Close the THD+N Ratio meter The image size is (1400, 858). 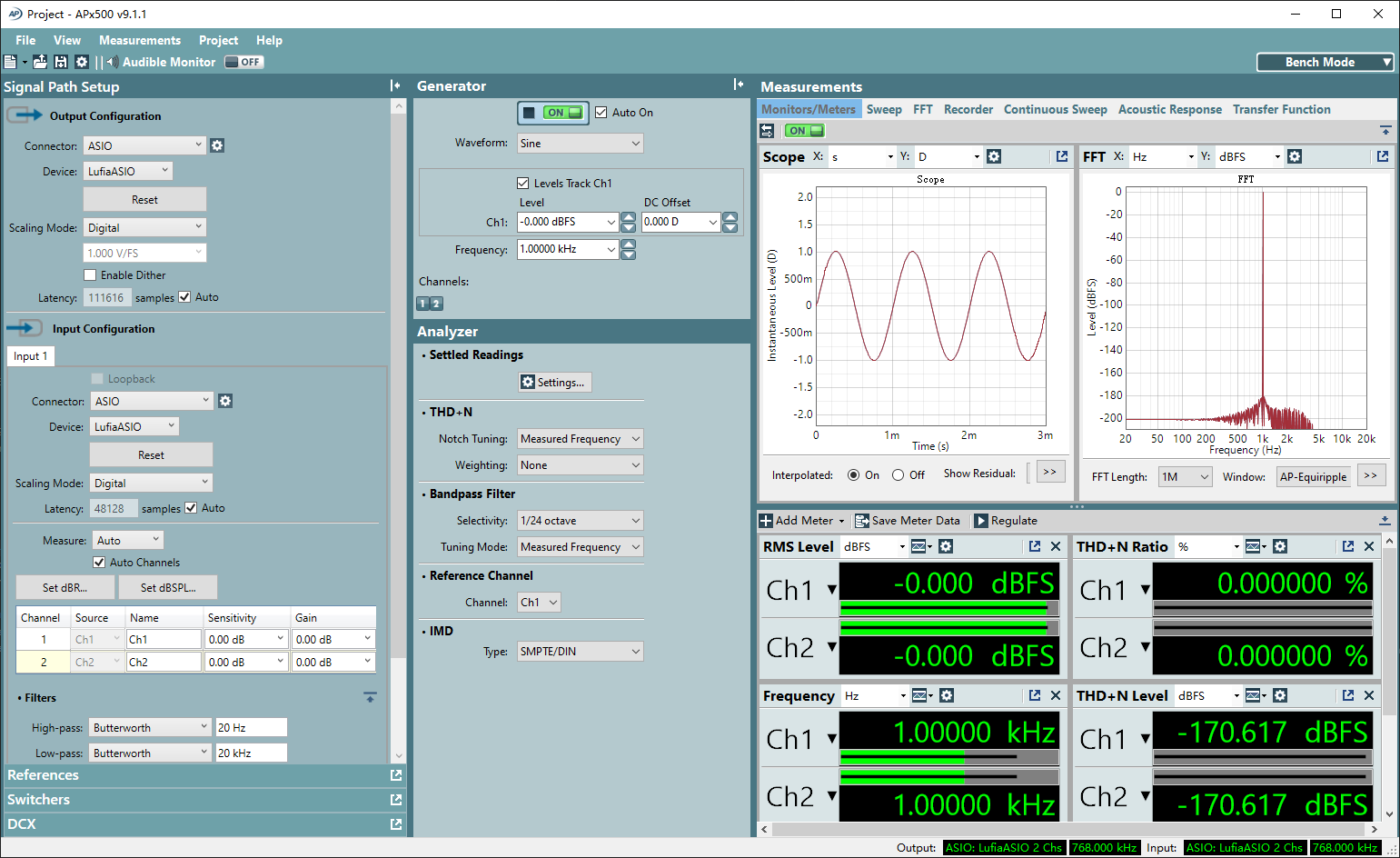point(1369,546)
